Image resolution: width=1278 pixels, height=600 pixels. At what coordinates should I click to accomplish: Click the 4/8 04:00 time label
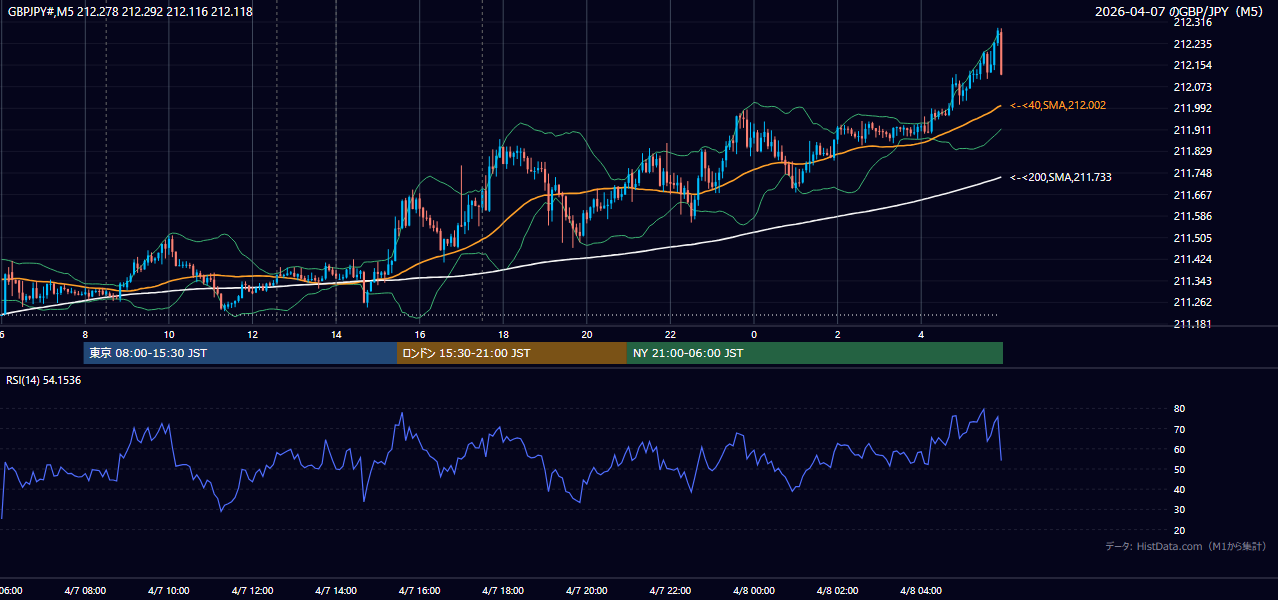pos(921,591)
